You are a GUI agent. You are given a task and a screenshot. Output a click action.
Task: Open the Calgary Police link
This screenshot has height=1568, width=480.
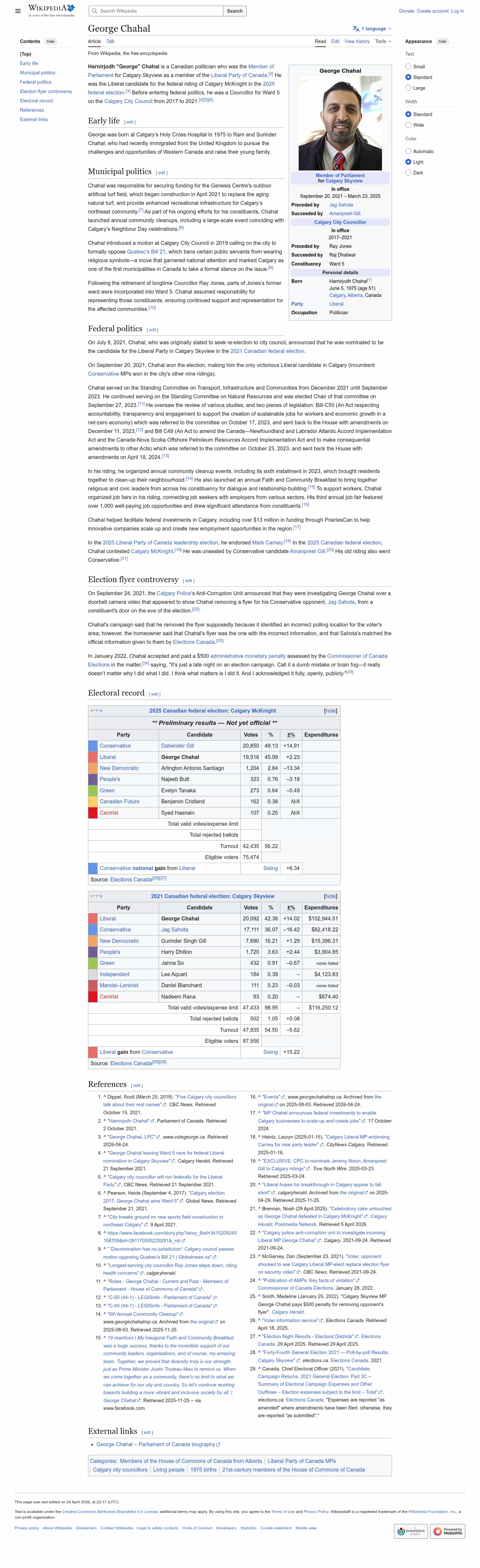(x=175, y=593)
